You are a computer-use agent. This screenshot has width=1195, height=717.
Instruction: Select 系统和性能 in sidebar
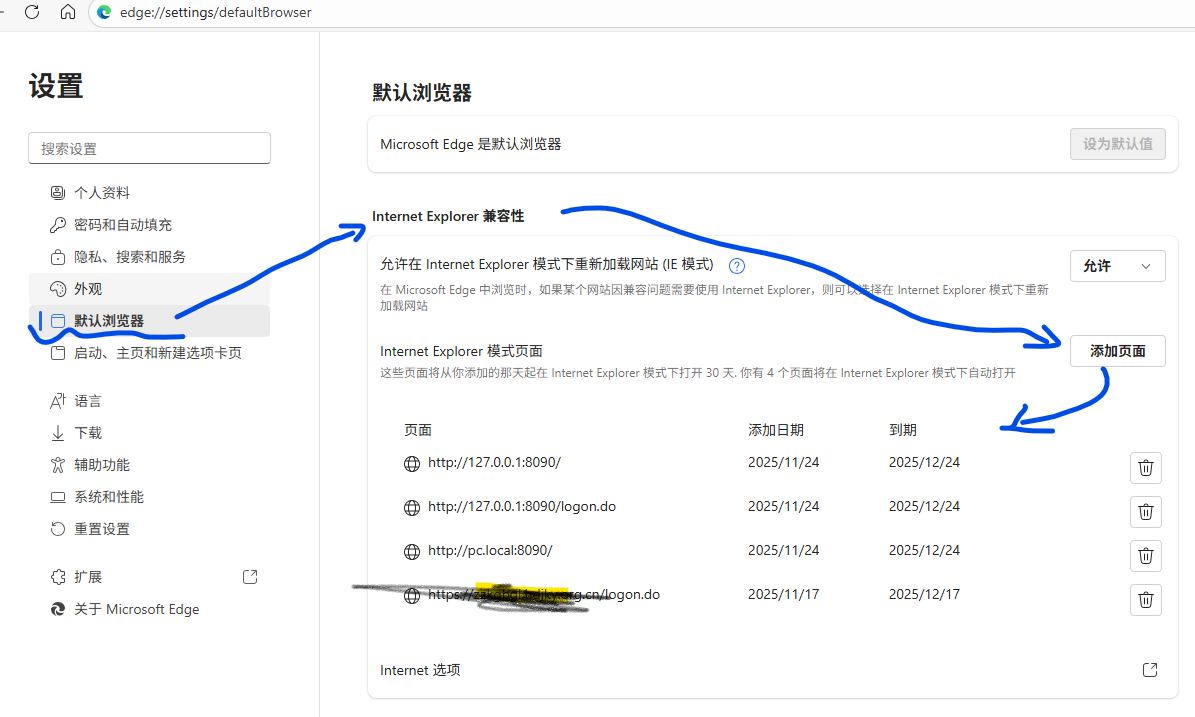coord(108,497)
